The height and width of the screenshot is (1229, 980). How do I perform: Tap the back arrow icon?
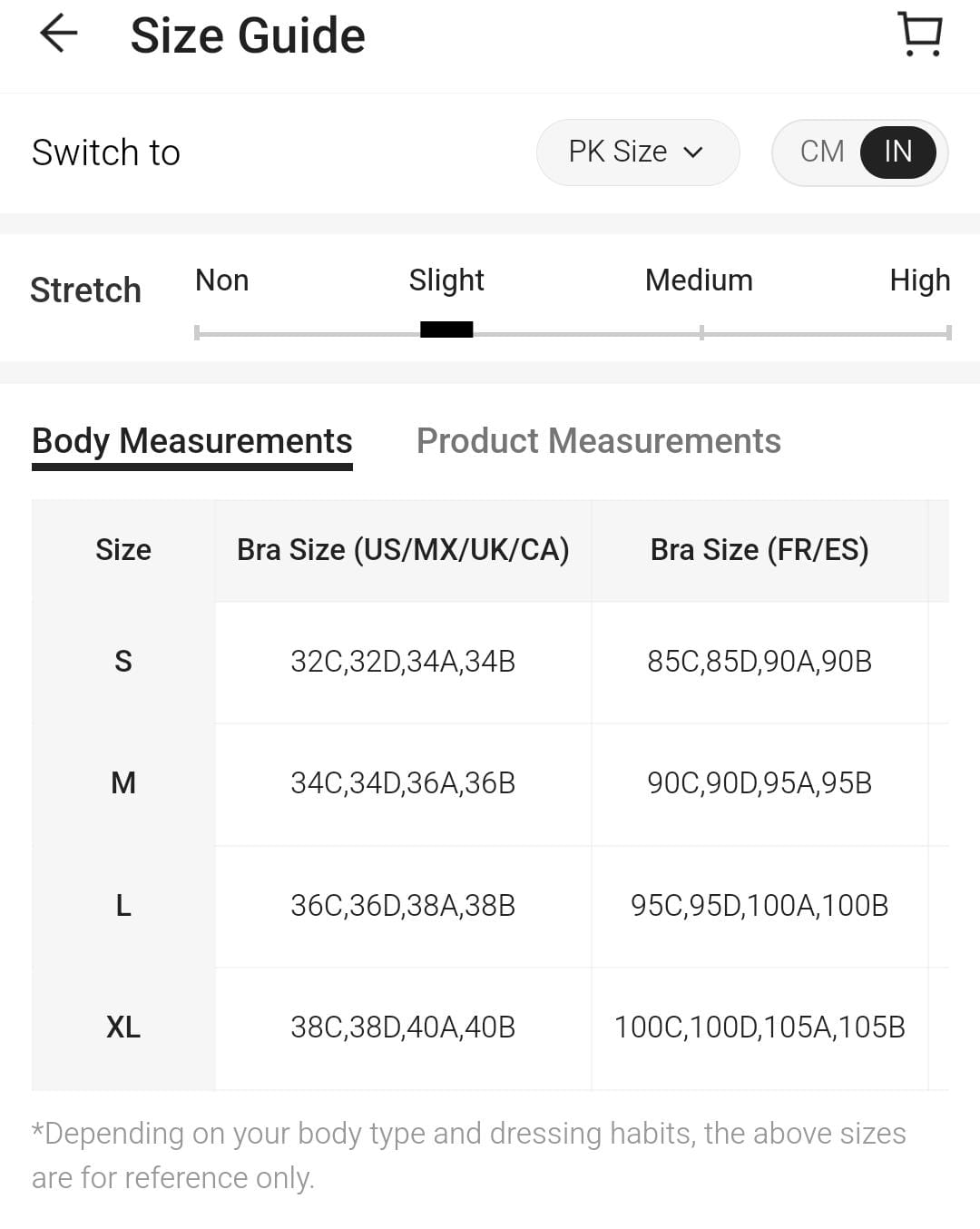click(x=59, y=34)
